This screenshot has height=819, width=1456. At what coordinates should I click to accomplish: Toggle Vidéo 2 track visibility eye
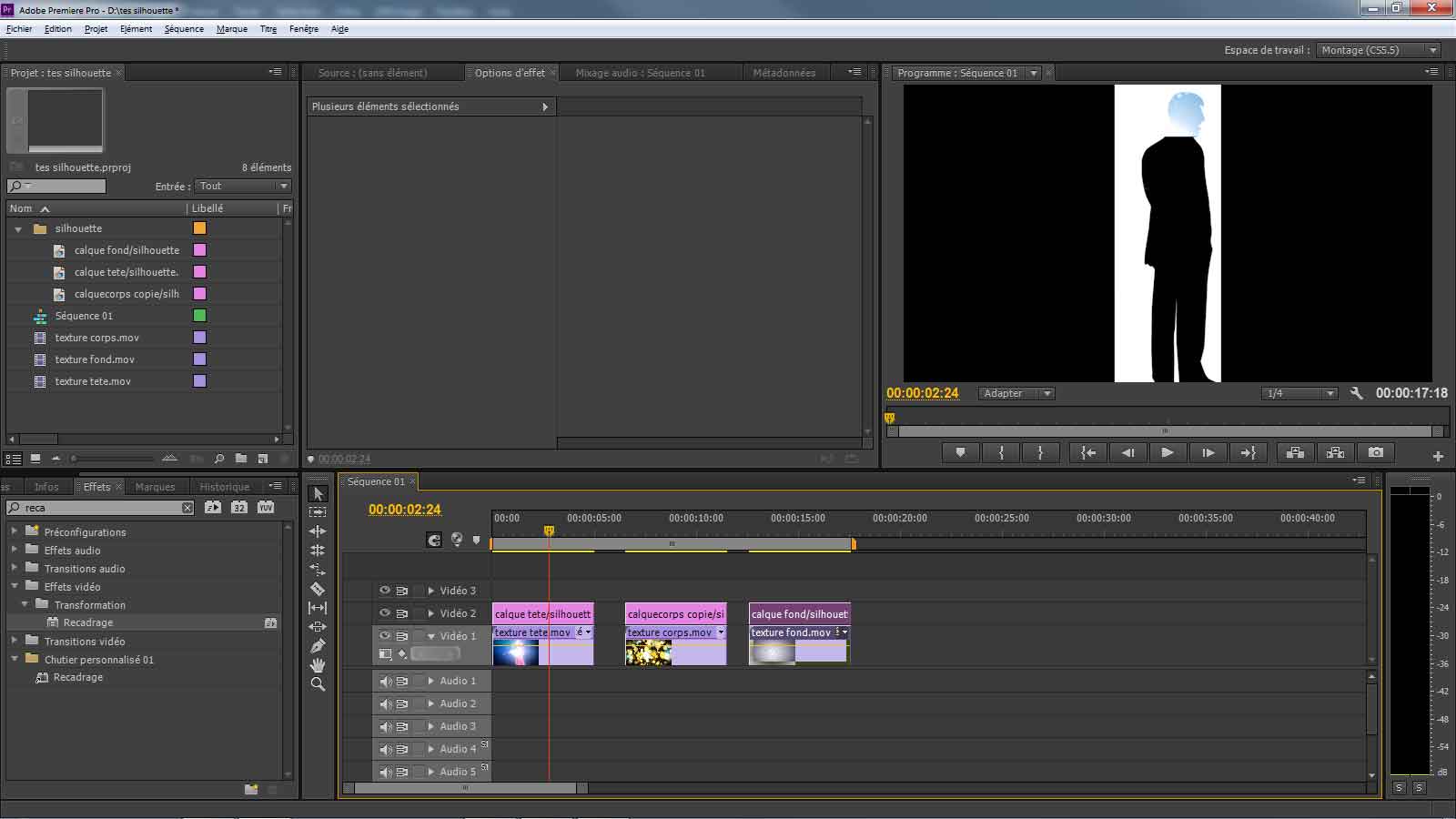pyautogui.click(x=385, y=613)
